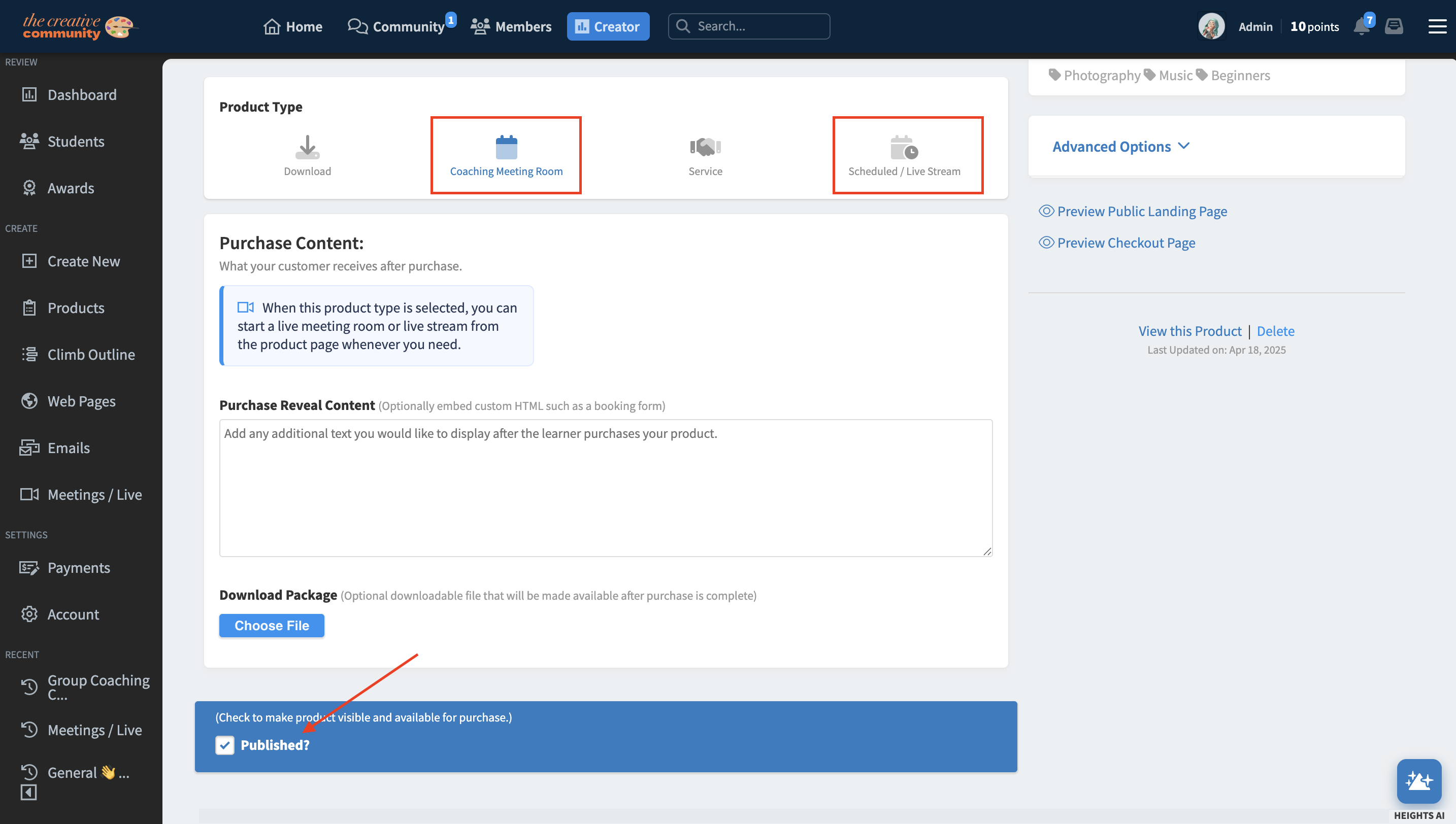Select Coaching Meeting Room calendar icon
The height and width of the screenshot is (824, 1456).
pos(506,147)
